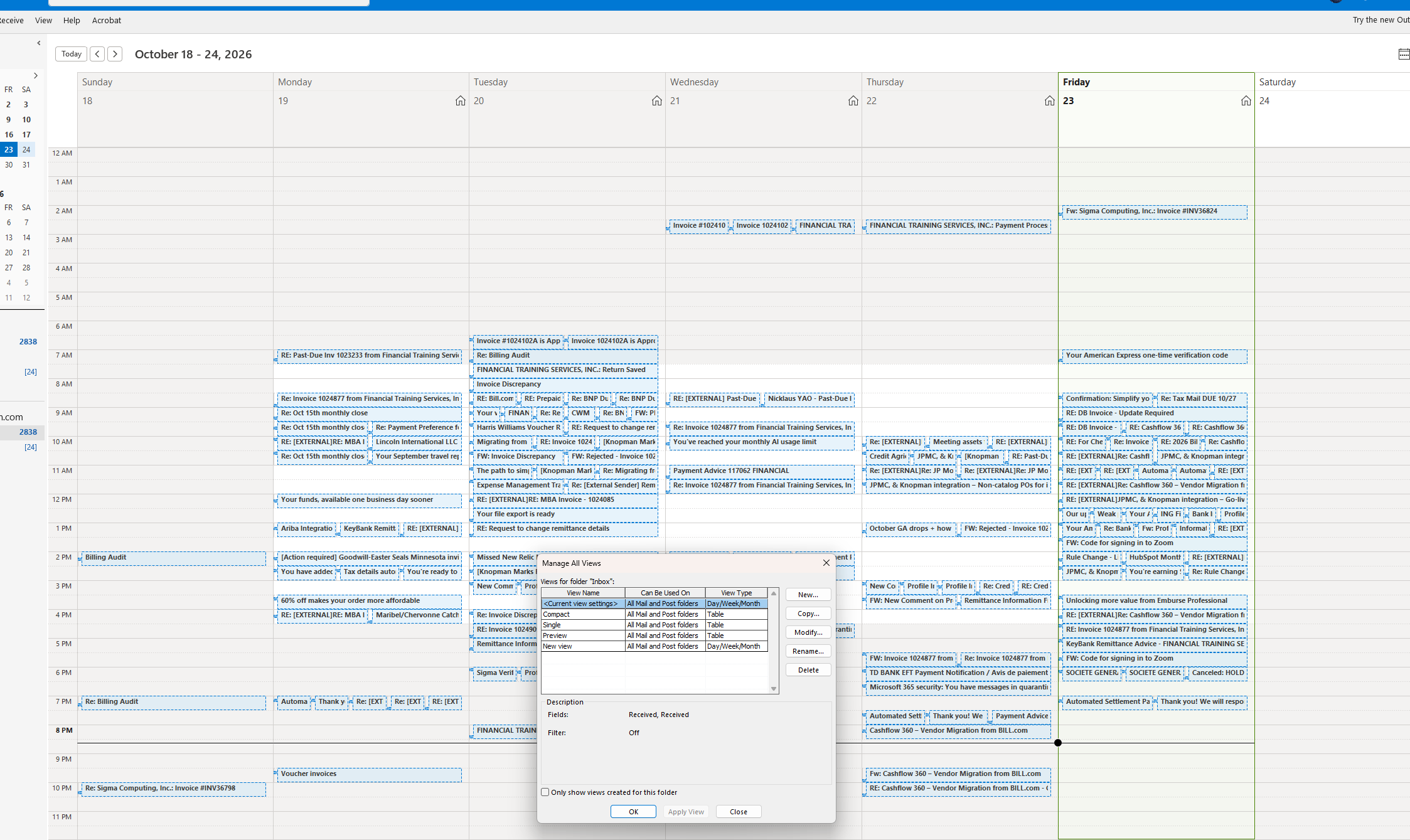Select the Single view row
The image size is (1410, 840).
[x=654, y=625]
